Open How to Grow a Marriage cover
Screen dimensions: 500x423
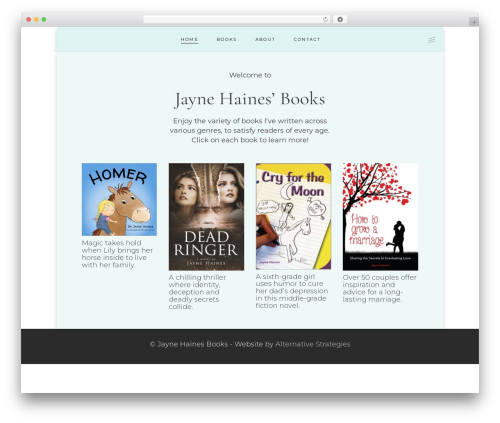[380, 217]
